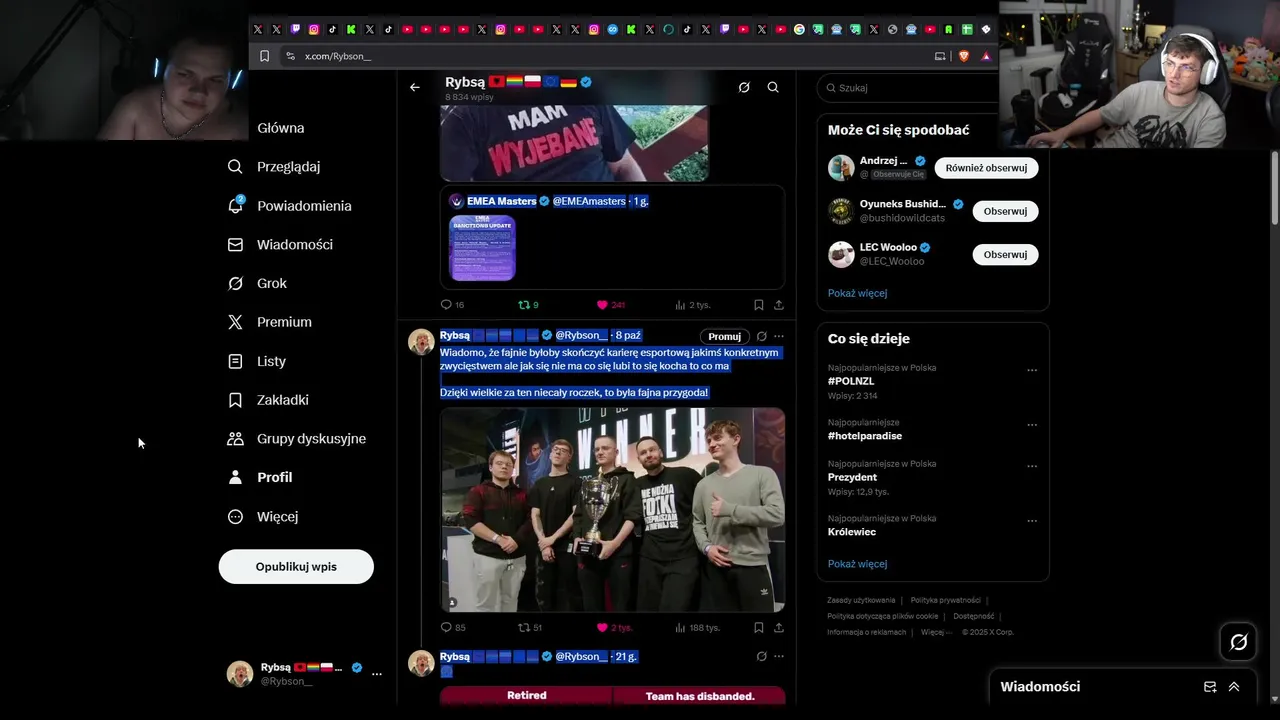
Task: Open Dostępność footer link
Action: 973,616
